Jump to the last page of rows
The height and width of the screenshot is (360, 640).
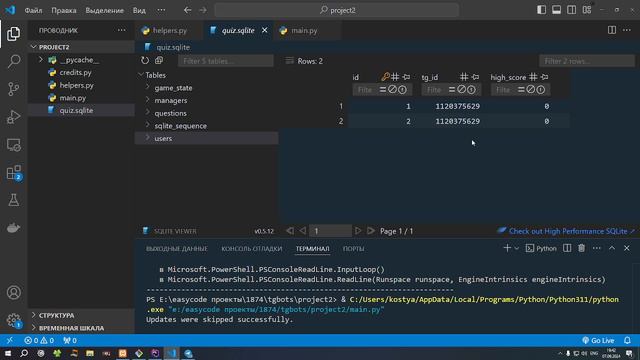click(x=371, y=231)
